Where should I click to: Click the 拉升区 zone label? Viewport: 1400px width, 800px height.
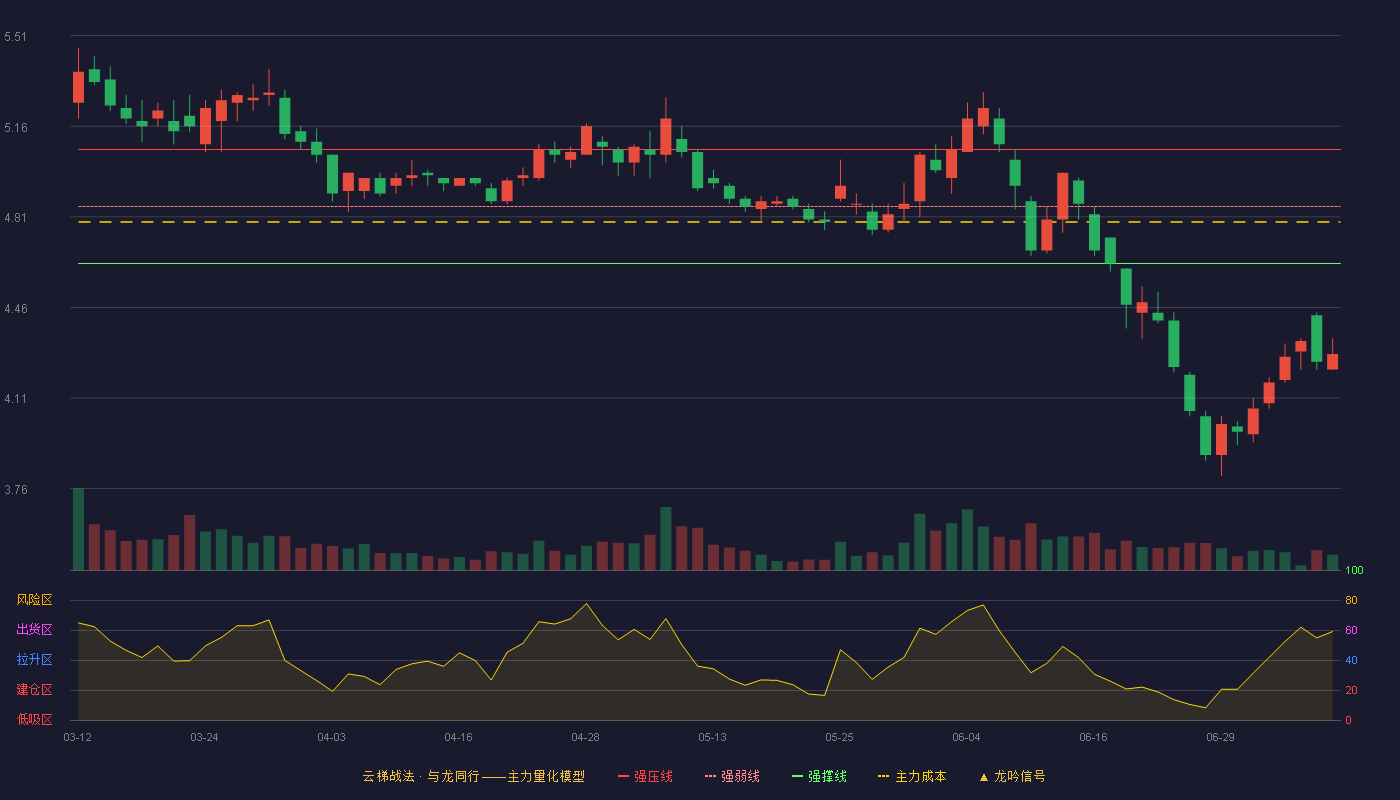tap(34, 660)
